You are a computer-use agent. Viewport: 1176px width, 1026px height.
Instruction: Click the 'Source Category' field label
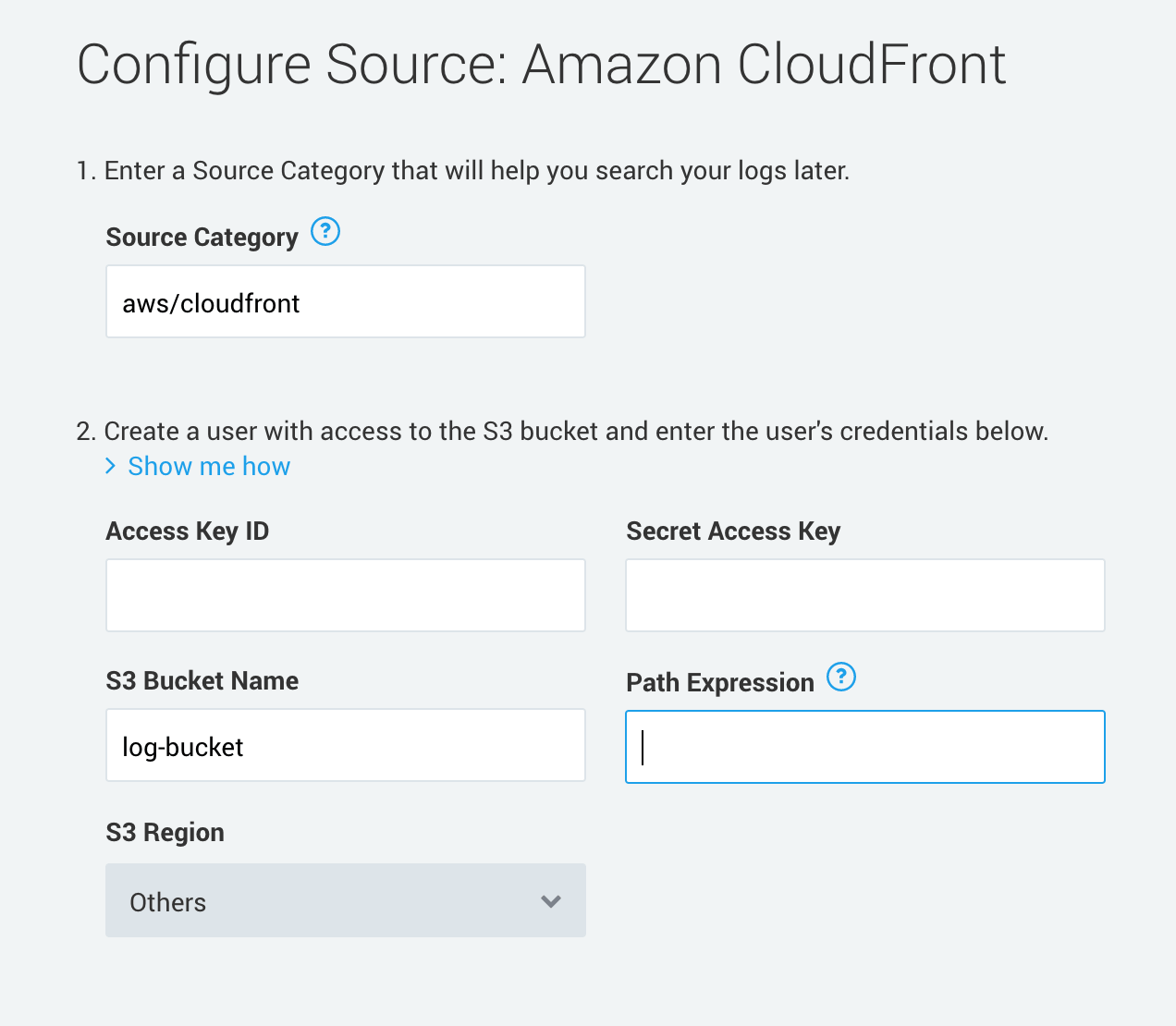pyautogui.click(x=202, y=238)
